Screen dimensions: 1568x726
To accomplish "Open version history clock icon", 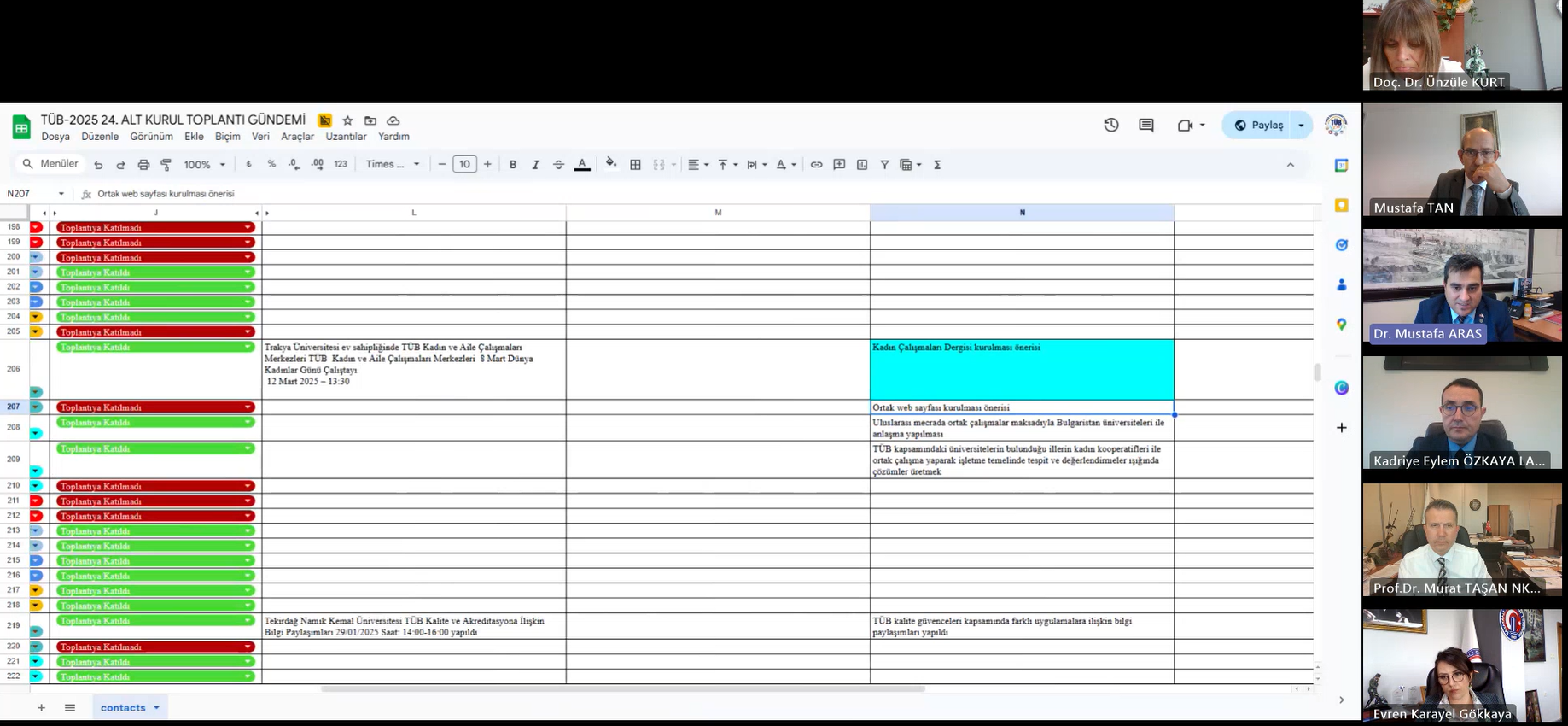I will (x=1110, y=126).
